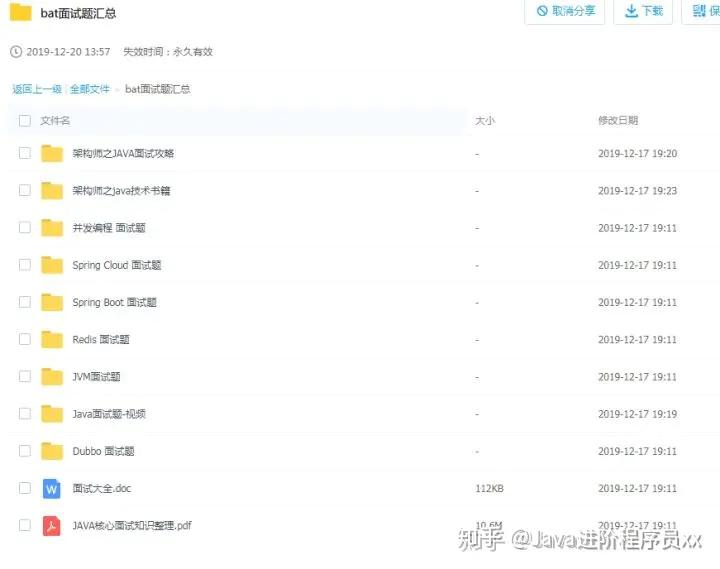720x569 pixels.
Task: Click the 下载 button
Action: pyautogui.click(x=643, y=11)
